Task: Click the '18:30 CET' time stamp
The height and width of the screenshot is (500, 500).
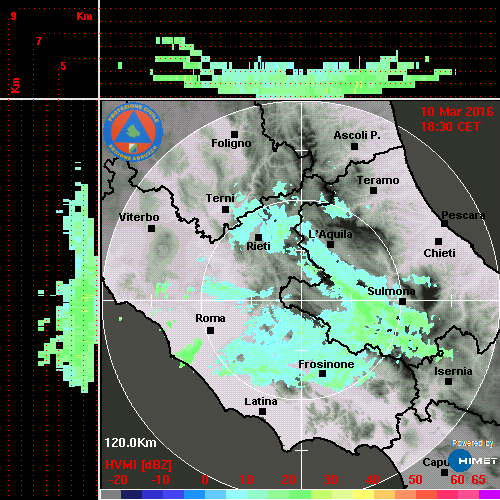Action: pos(450,127)
